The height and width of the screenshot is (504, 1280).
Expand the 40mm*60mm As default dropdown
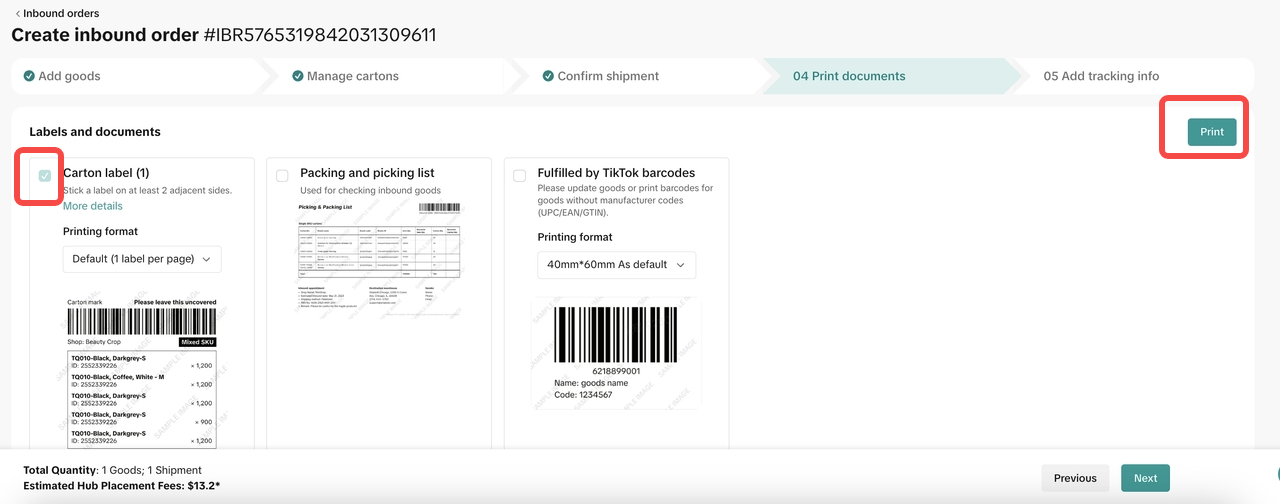[616, 265]
